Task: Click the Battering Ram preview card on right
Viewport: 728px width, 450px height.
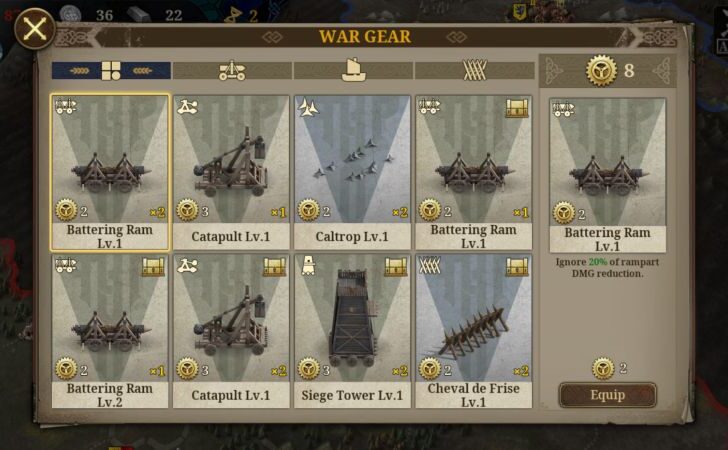Action: pyautogui.click(x=607, y=175)
